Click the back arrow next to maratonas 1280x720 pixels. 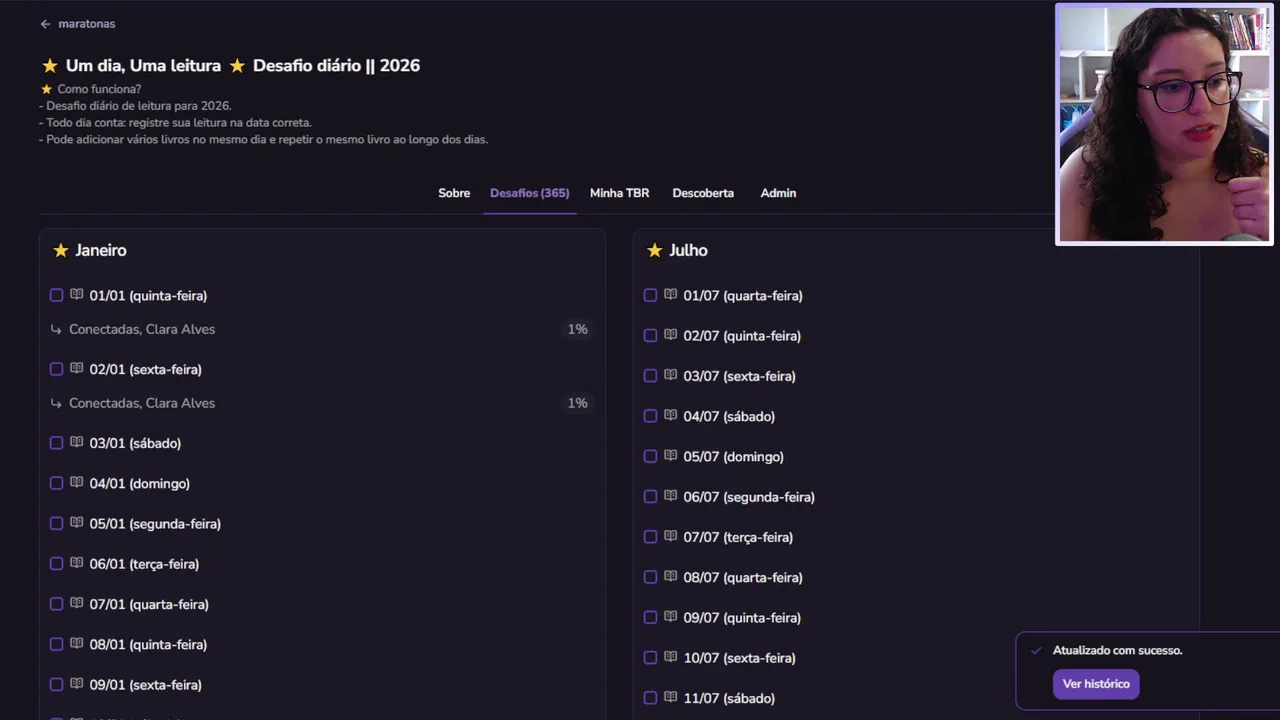45,24
